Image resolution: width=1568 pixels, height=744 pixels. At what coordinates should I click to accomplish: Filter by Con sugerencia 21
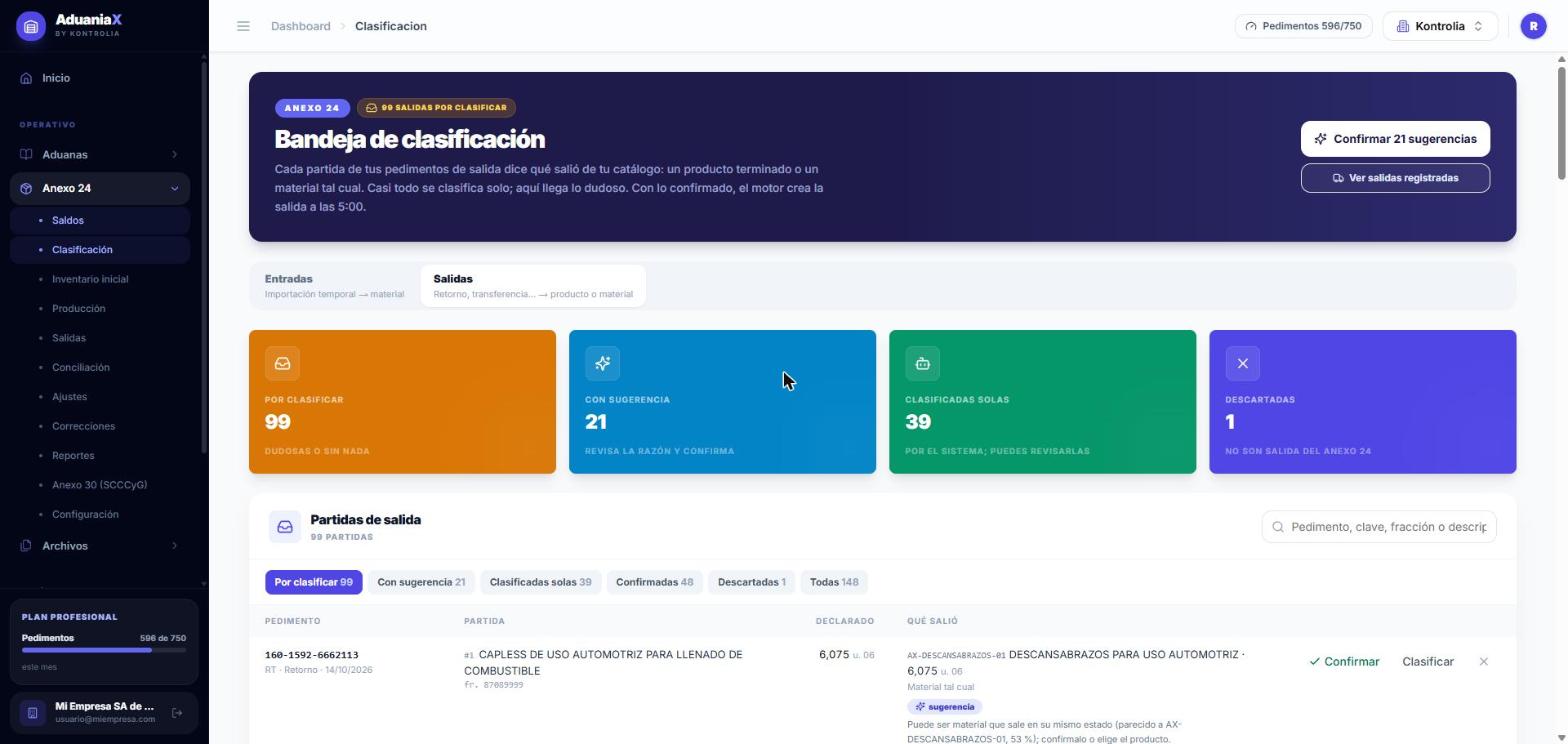tap(421, 582)
